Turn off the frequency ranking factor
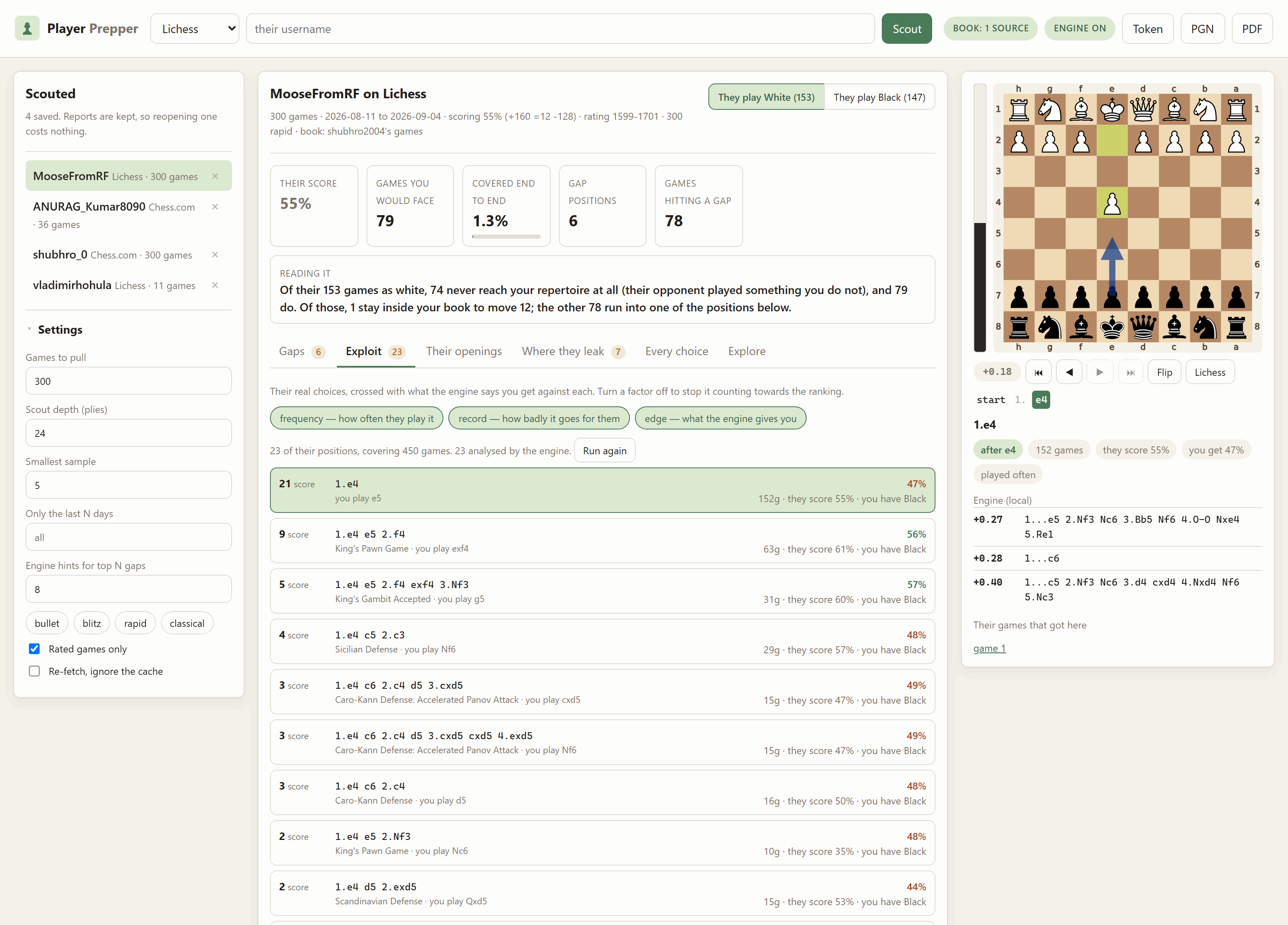The height and width of the screenshot is (925, 1288). pos(357,418)
